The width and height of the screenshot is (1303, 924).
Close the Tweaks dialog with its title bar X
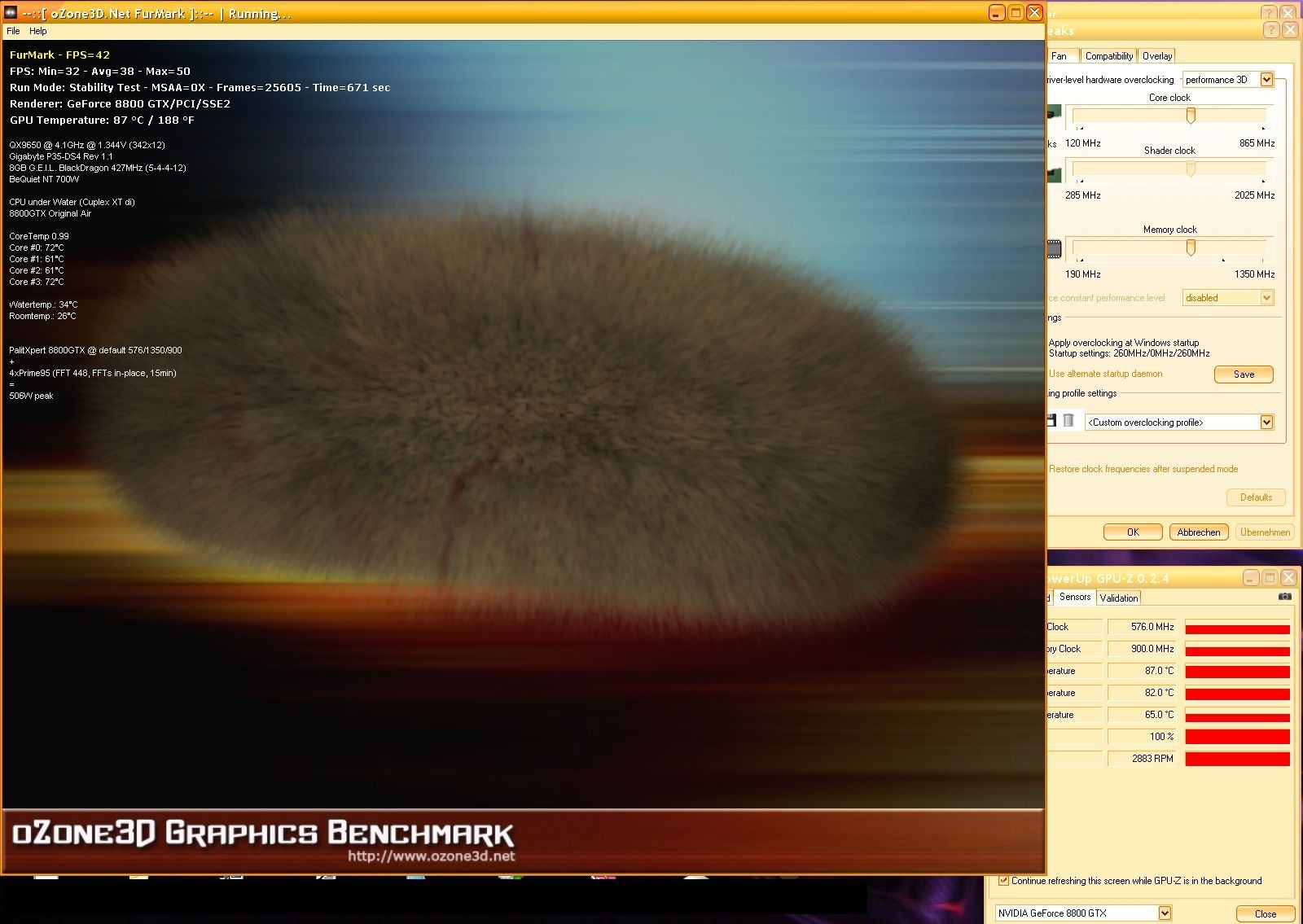pos(1290,30)
